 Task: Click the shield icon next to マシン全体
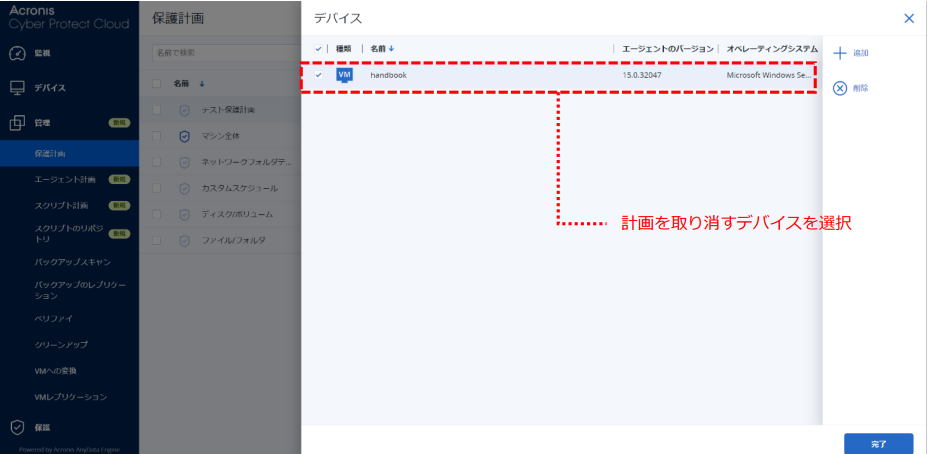tap(184, 136)
